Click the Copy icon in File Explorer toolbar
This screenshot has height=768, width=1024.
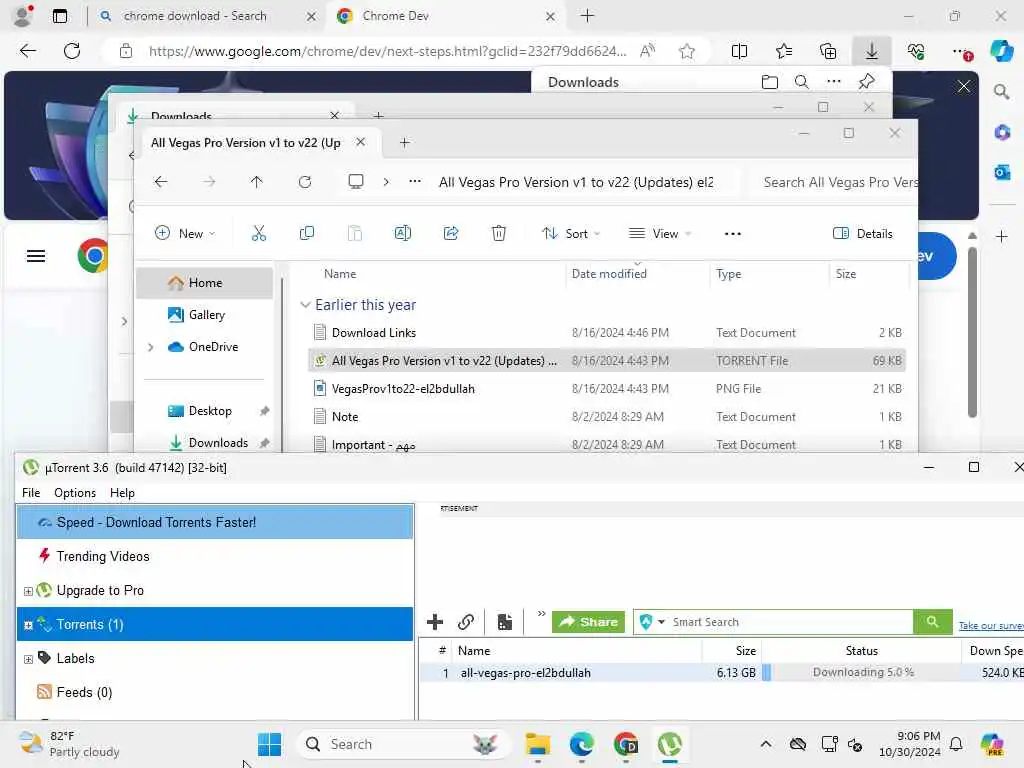coord(306,233)
